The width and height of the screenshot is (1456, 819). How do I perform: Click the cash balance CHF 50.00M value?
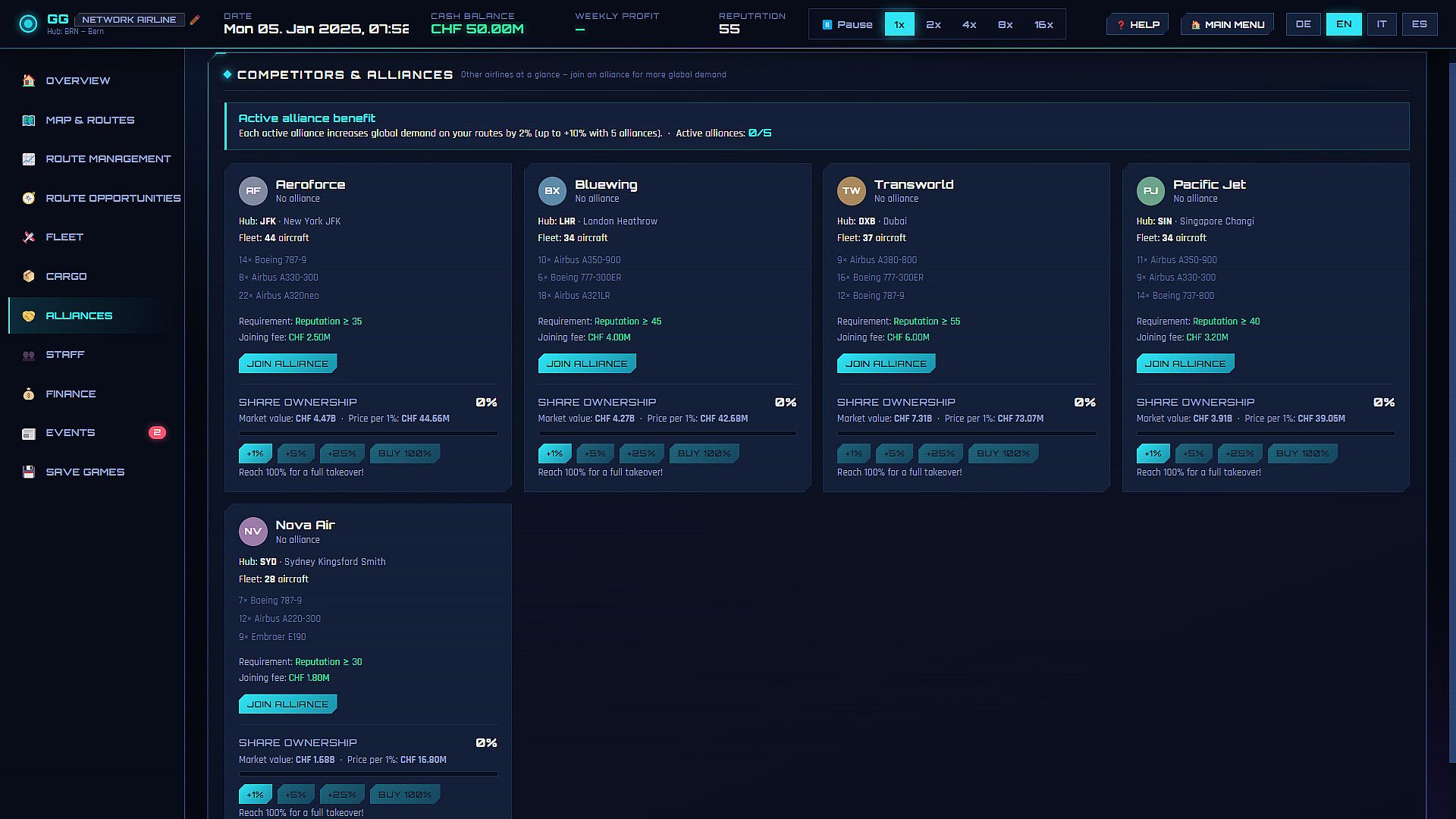[x=477, y=29]
